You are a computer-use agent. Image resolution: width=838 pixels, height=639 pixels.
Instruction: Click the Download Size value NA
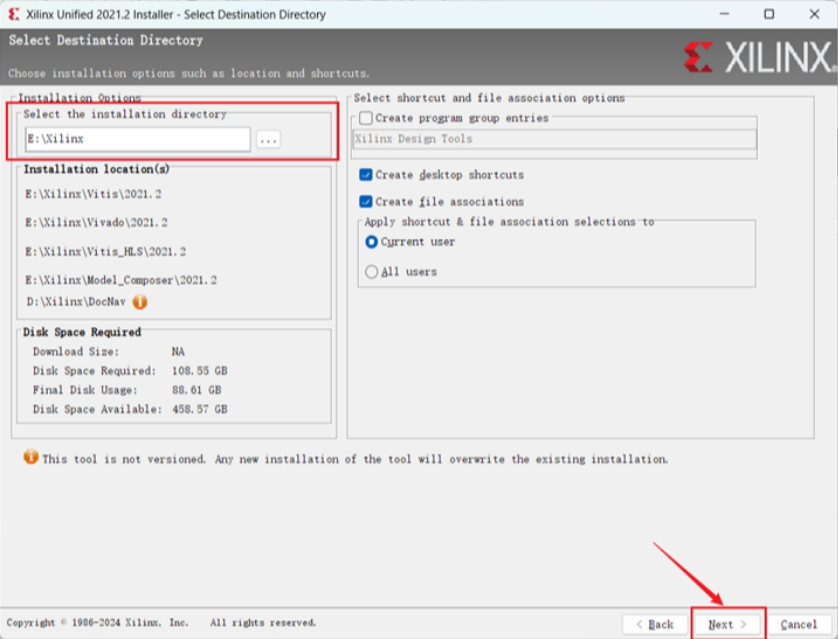[x=178, y=352]
